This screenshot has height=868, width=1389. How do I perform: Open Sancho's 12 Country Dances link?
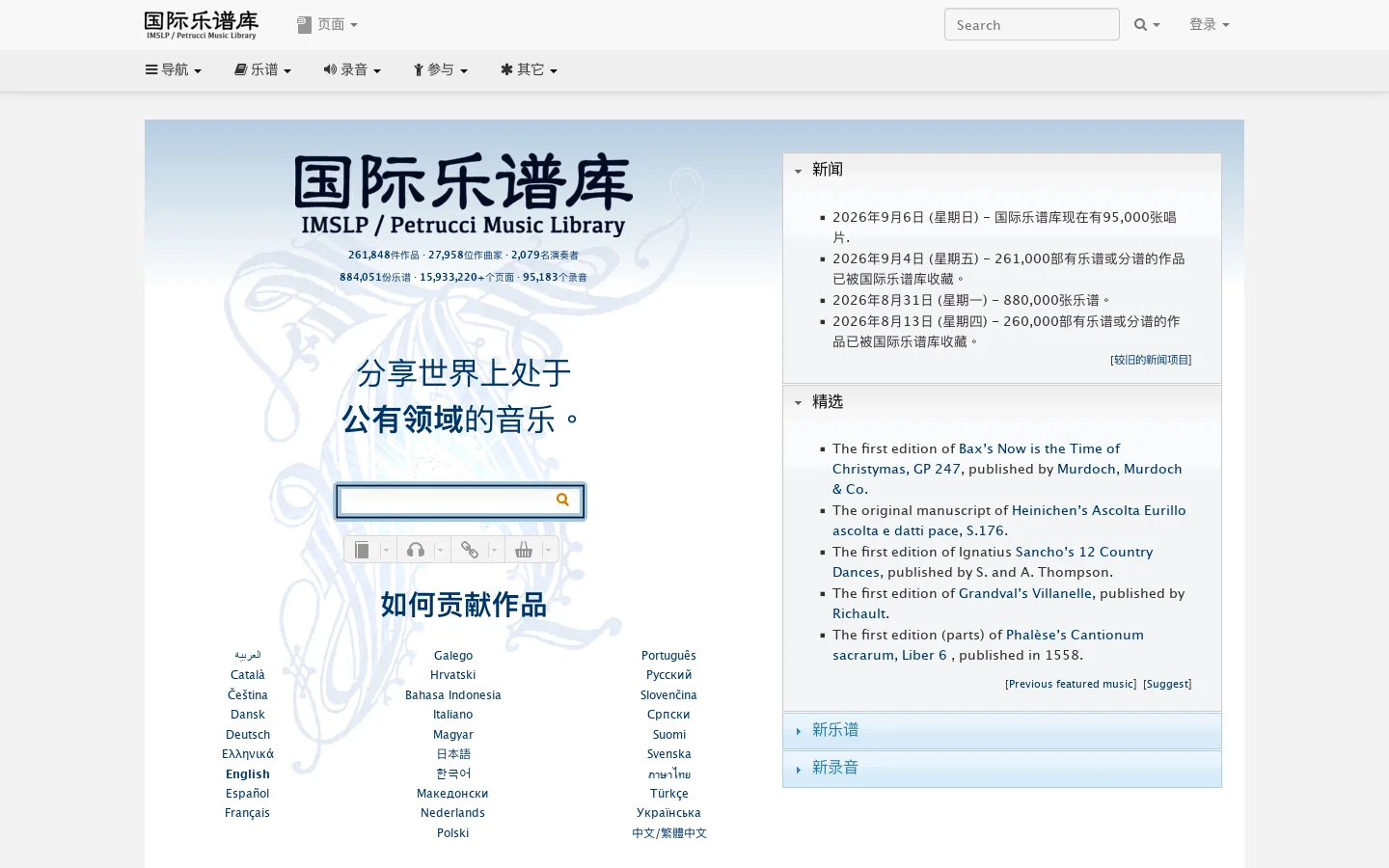coord(993,562)
